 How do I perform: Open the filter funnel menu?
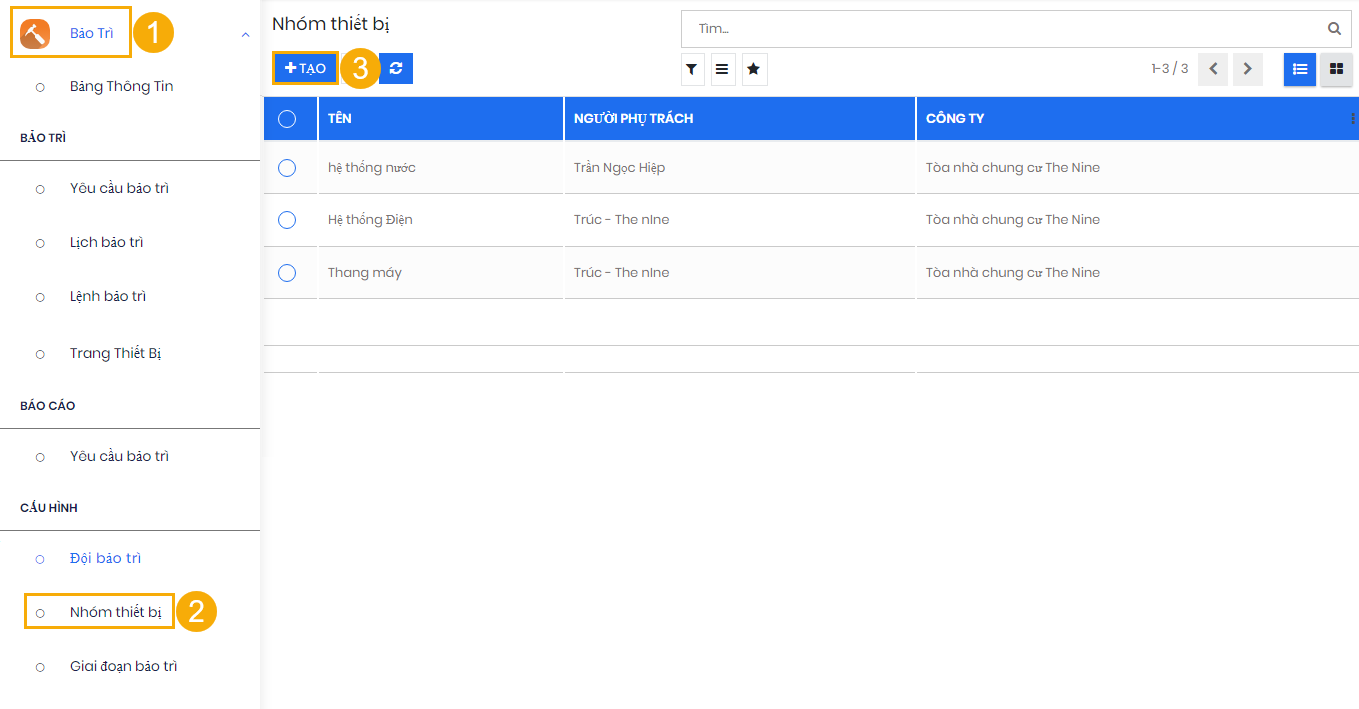coord(692,70)
